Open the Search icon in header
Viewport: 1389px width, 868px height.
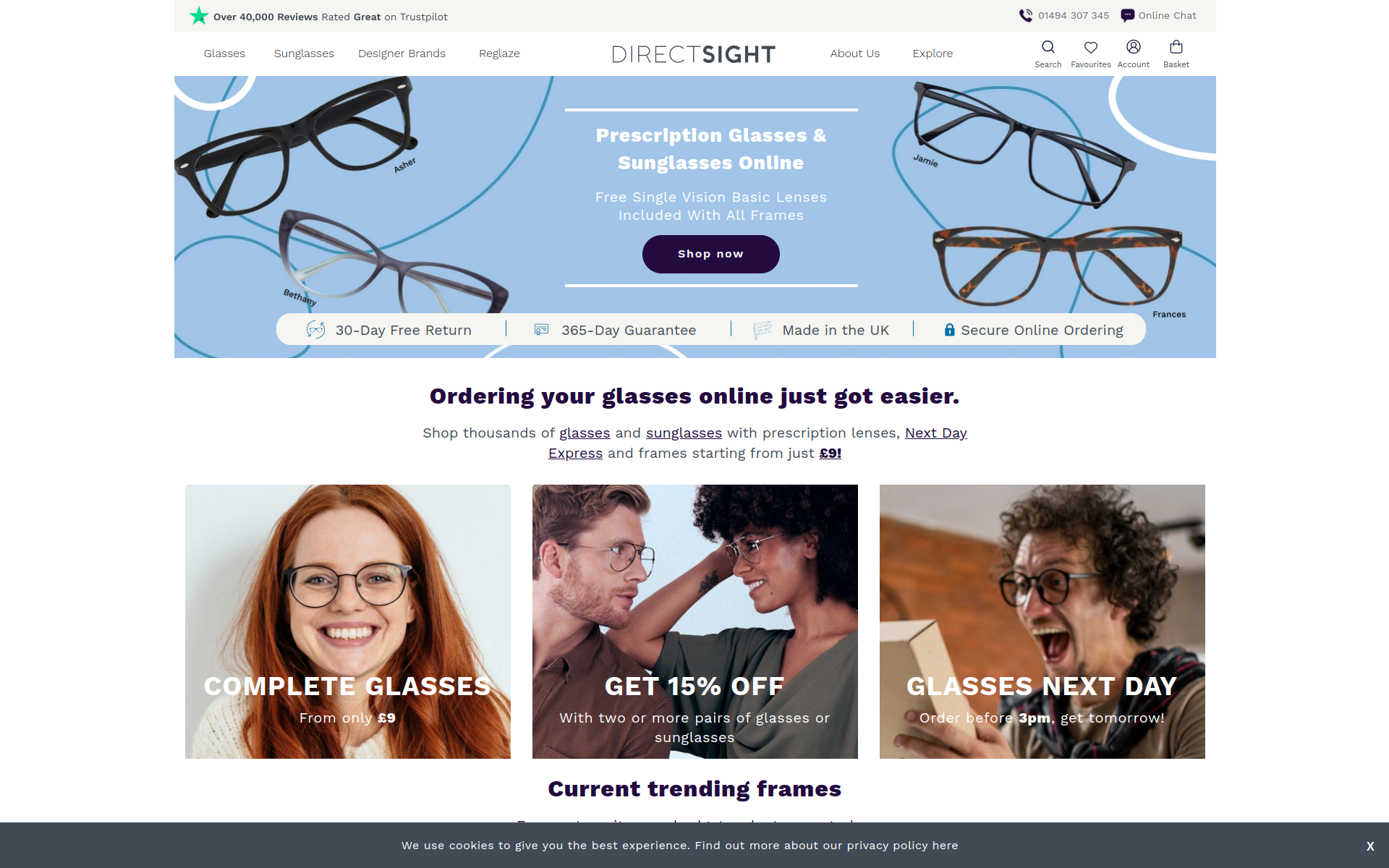click(x=1048, y=47)
